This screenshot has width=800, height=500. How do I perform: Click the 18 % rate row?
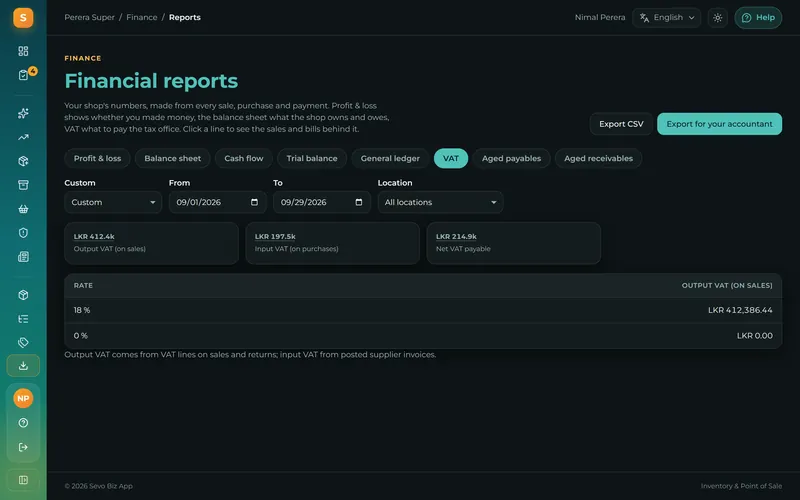pyautogui.click(x=423, y=310)
